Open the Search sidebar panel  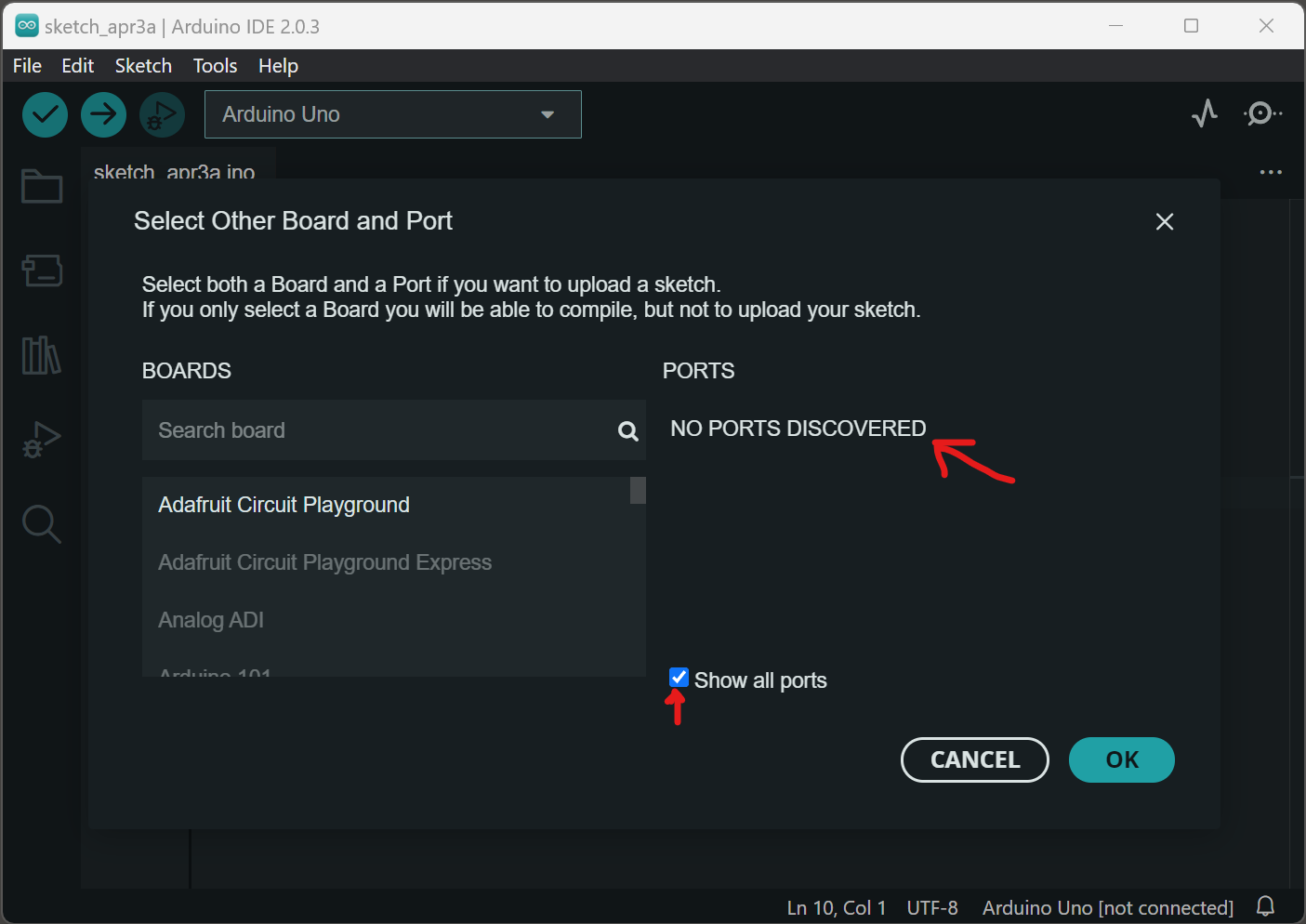pos(42,524)
